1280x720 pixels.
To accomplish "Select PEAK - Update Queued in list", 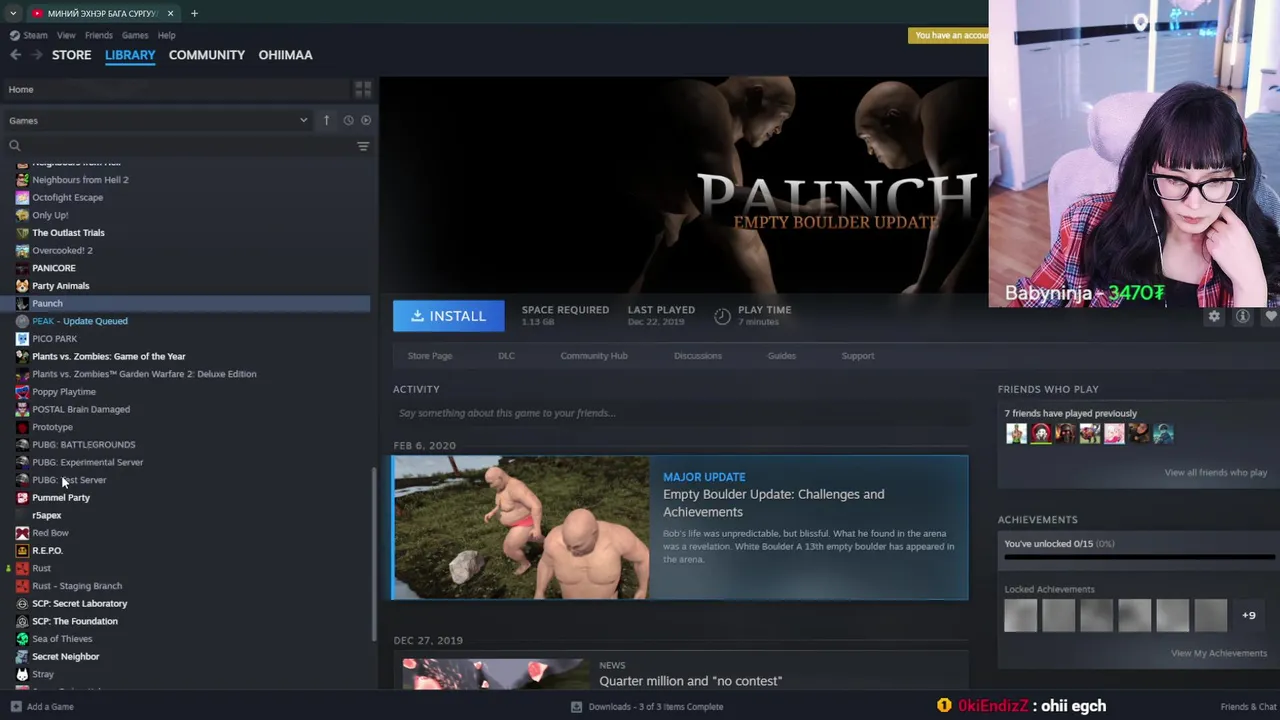I will coord(80,321).
